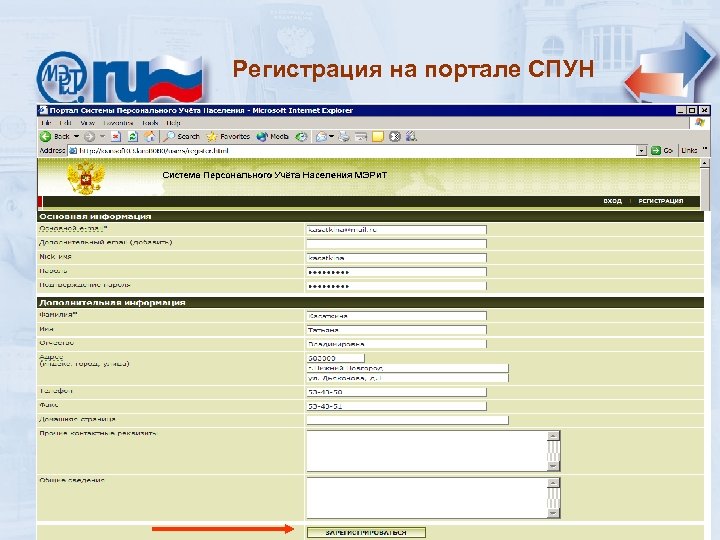This screenshot has width=720, height=540.
Task: Click the fax input field
Action: [x=396, y=406]
